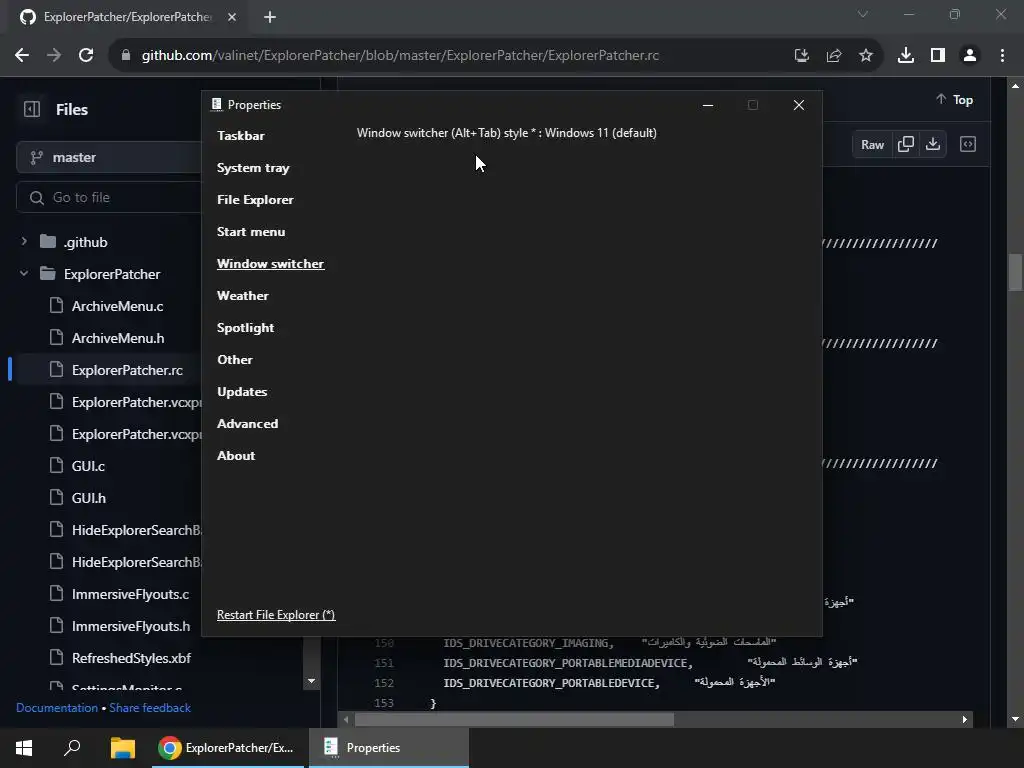This screenshot has height=768, width=1024.
Task: Open the Chrome profile icon
Action: 970,56
